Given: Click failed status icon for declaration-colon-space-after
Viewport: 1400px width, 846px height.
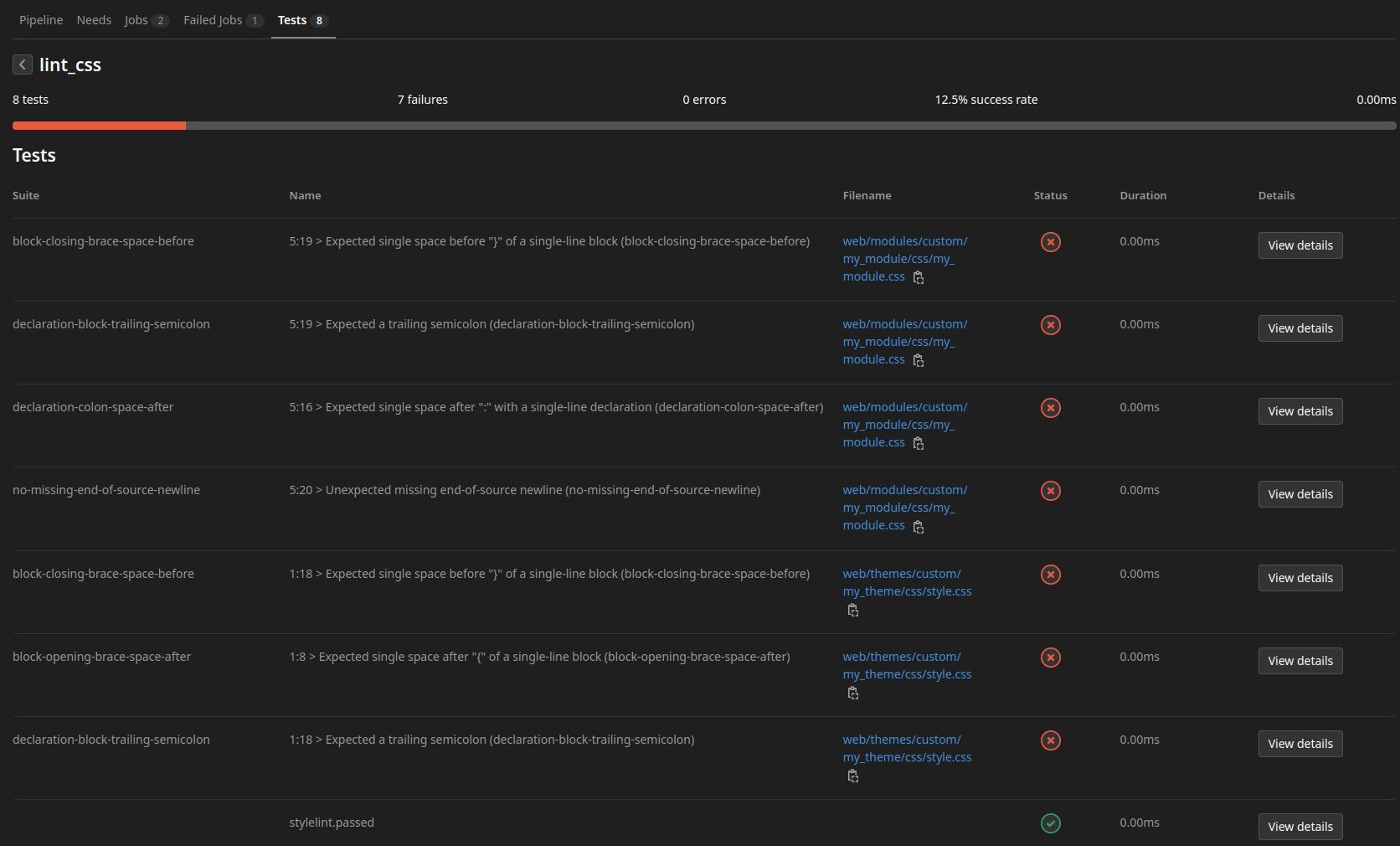Looking at the screenshot, I should [1050, 408].
